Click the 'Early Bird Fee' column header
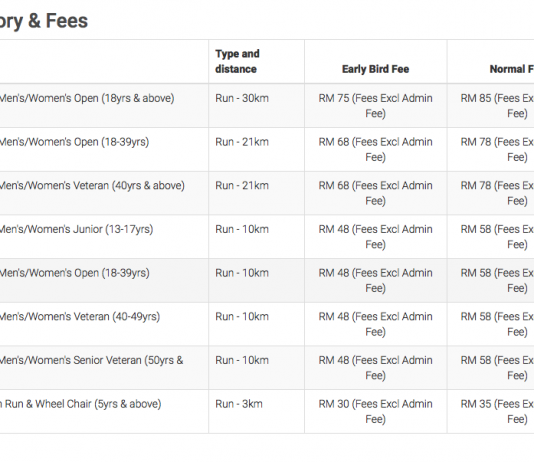Screen dimensions: 534x462 pos(375,69)
